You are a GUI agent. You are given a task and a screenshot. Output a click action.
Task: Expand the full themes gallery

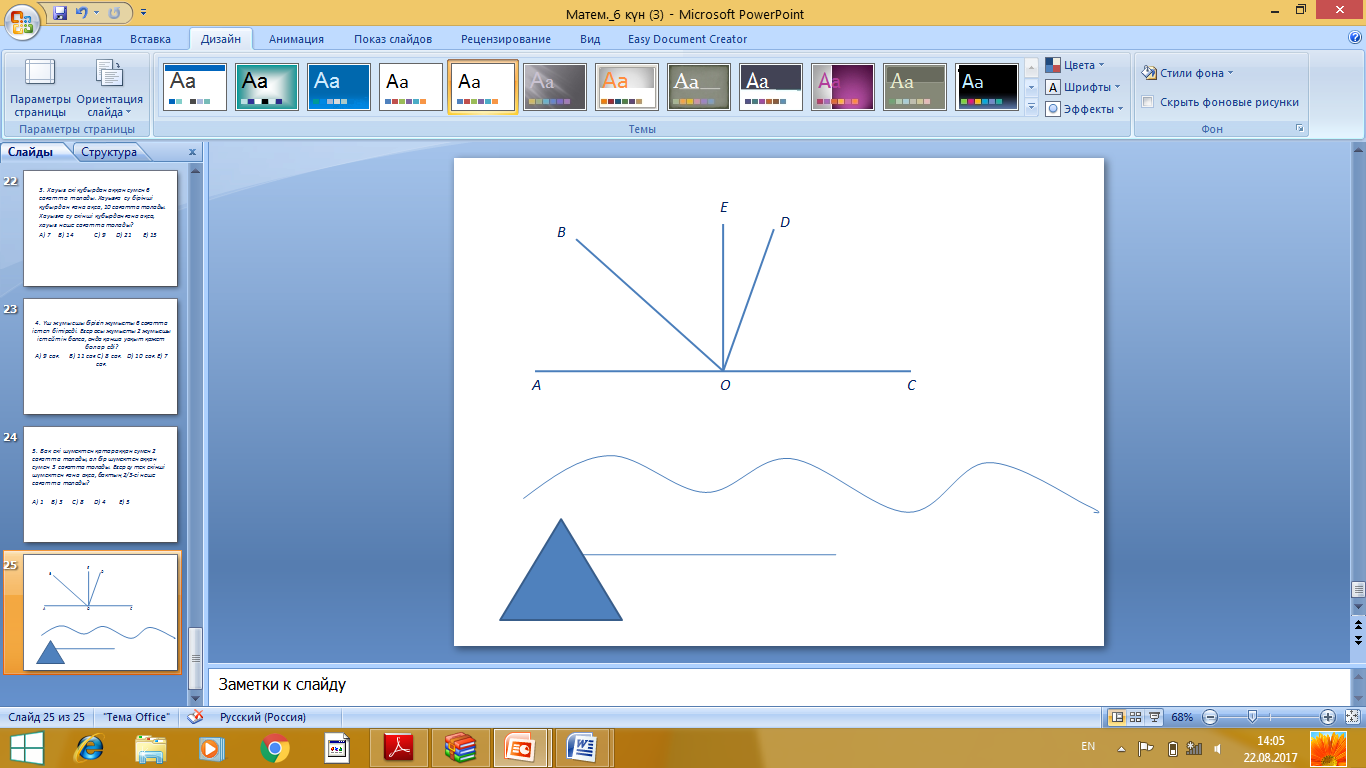pos(1032,108)
